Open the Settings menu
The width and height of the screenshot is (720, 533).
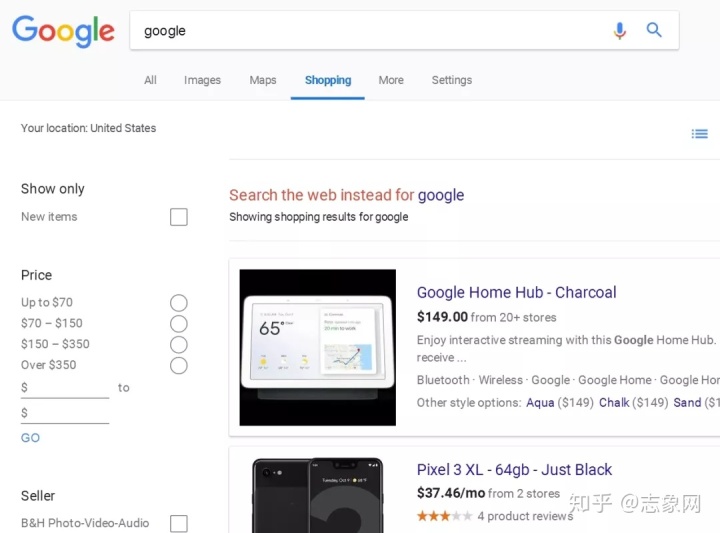tap(452, 80)
